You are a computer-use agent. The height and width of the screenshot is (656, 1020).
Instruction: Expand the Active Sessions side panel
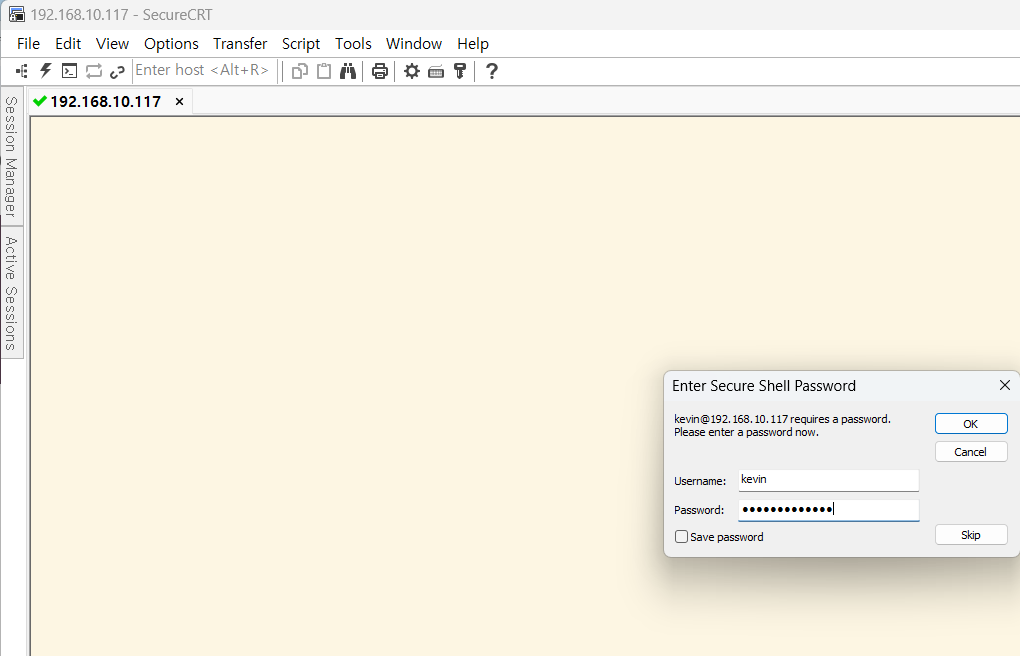pyautogui.click(x=11, y=293)
